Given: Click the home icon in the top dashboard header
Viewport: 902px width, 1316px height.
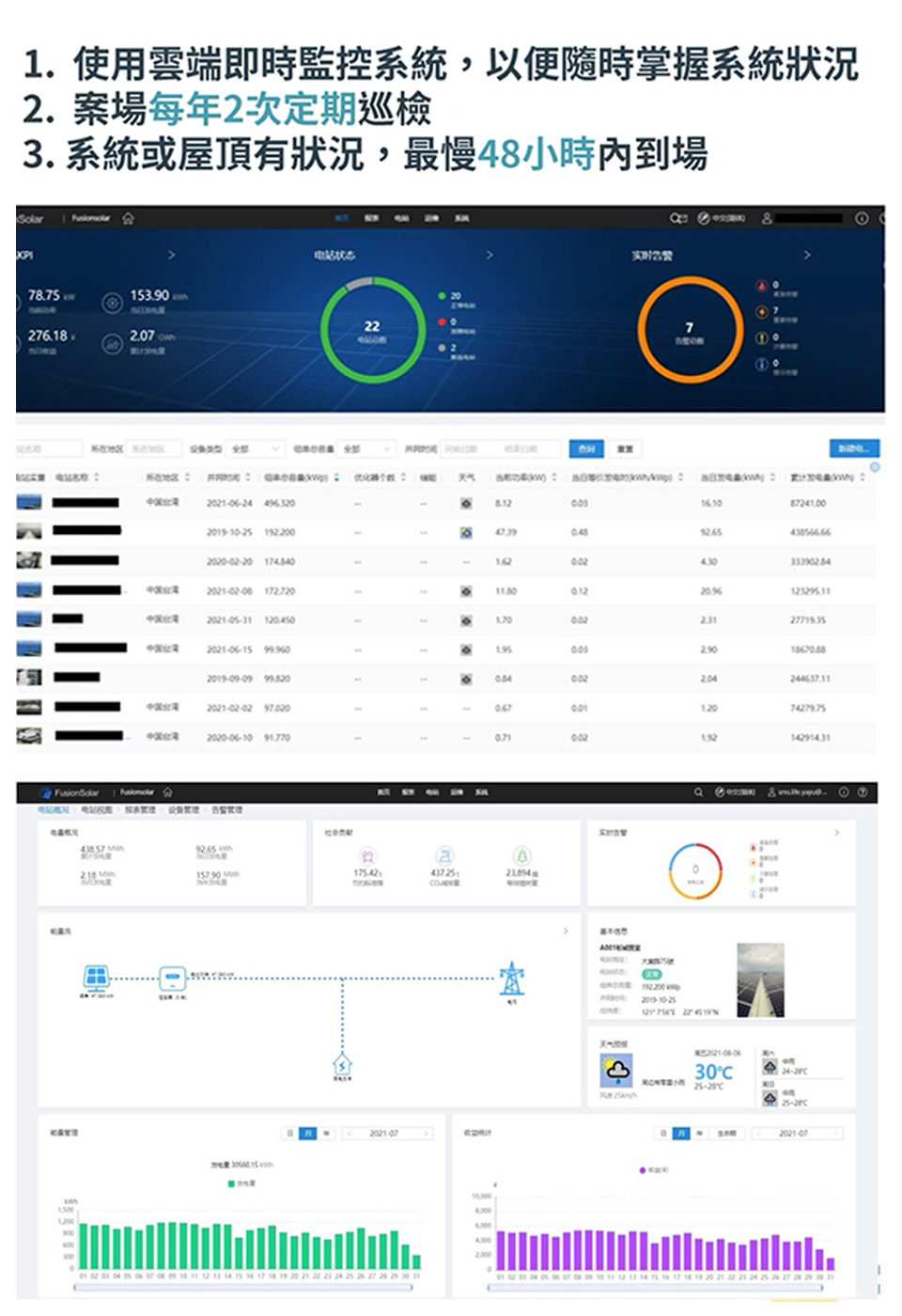Looking at the screenshot, I should pos(128,218).
